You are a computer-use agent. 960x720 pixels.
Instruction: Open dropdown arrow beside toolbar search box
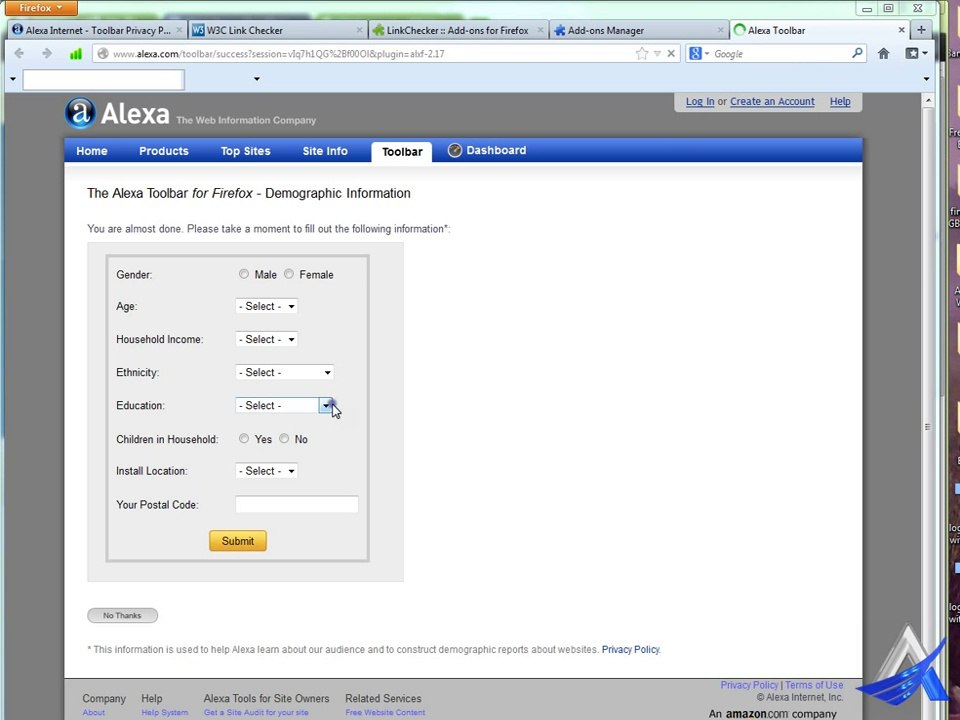(x=257, y=79)
